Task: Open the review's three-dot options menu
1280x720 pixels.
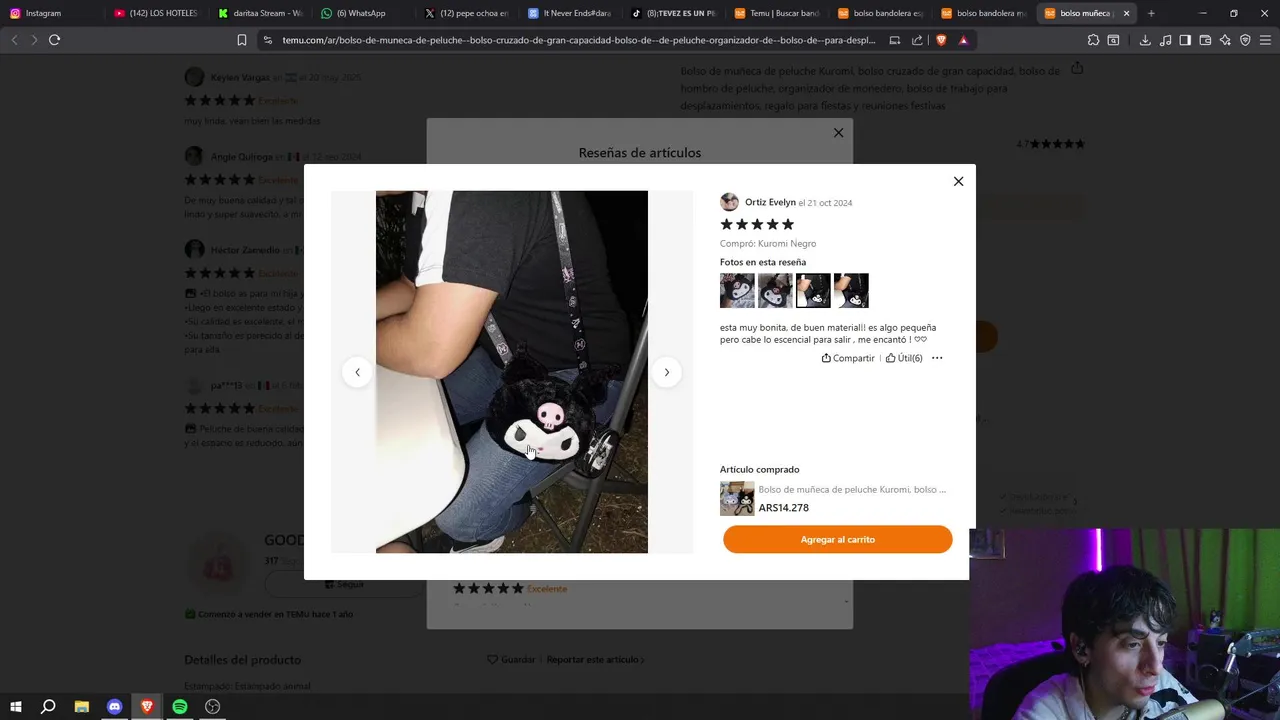Action: pos(937,358)
